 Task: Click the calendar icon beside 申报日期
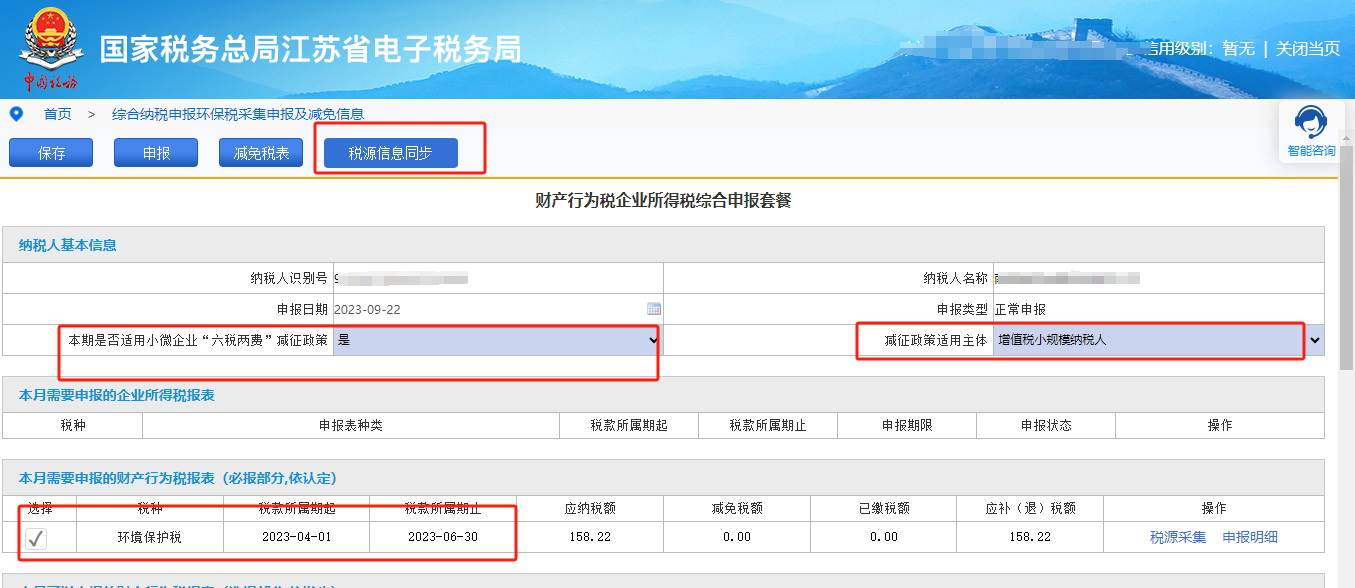654,309
